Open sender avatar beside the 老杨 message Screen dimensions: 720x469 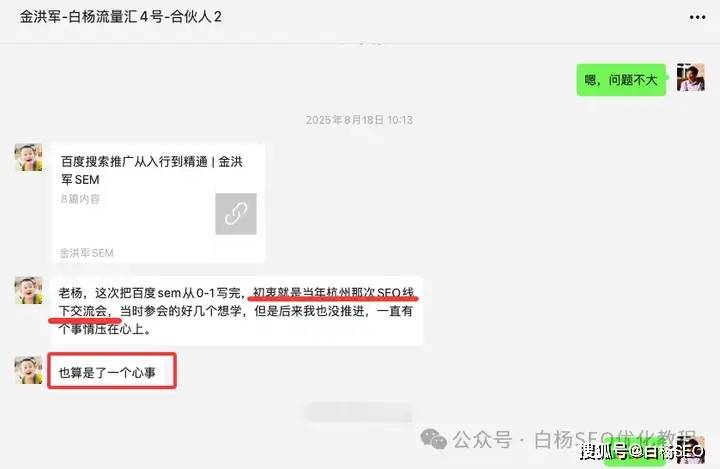pyautogui.click(x=28, y=290)
